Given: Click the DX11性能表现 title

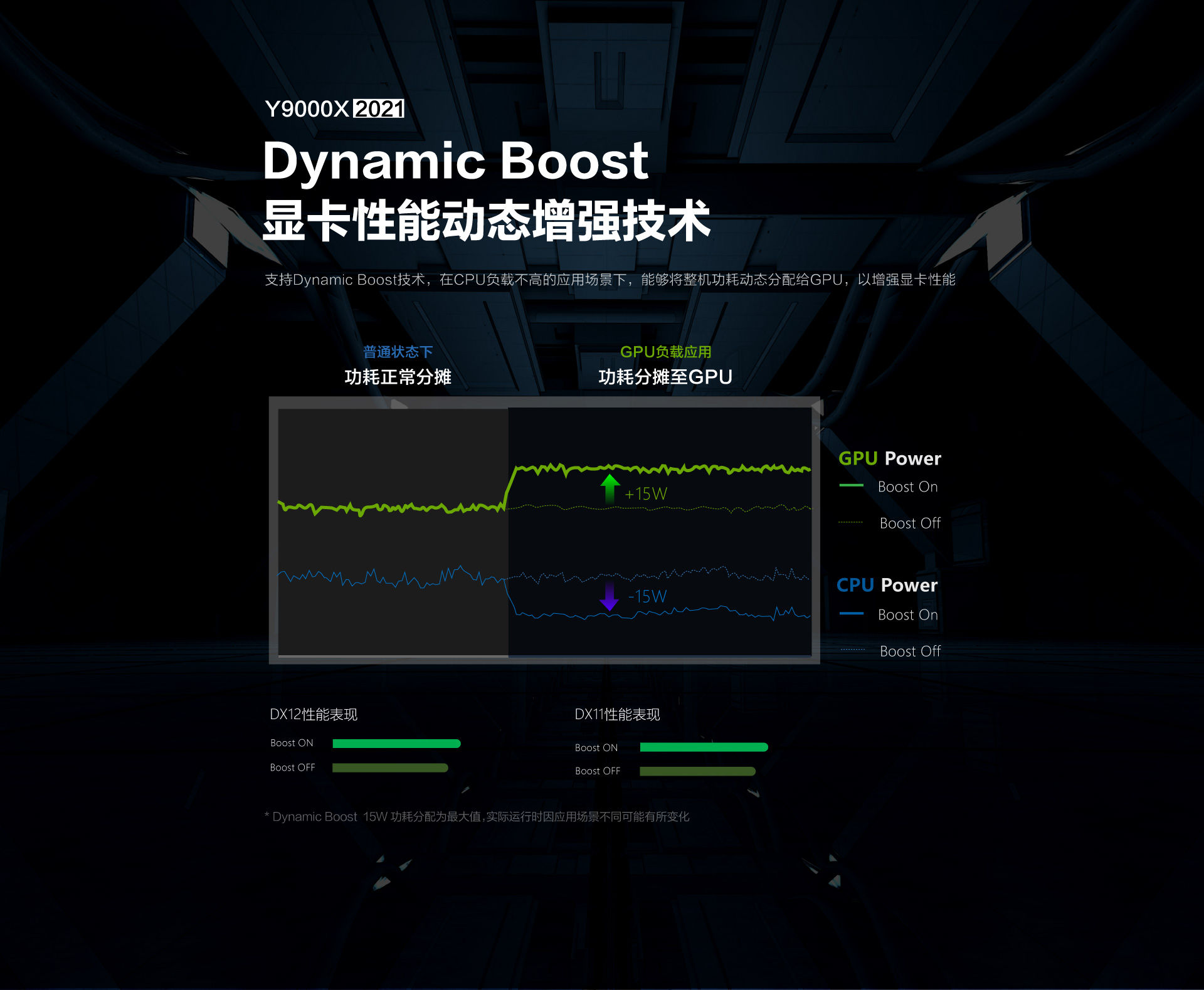Looking at the screenshot, I should point(618,714).
